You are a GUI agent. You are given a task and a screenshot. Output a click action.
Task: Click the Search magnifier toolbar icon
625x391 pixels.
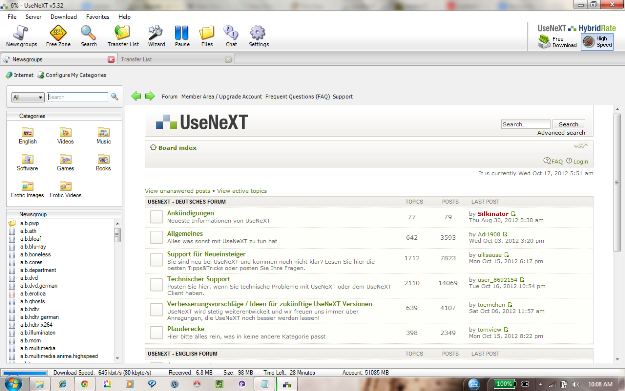pyautogui.click(x=88, y=35)
